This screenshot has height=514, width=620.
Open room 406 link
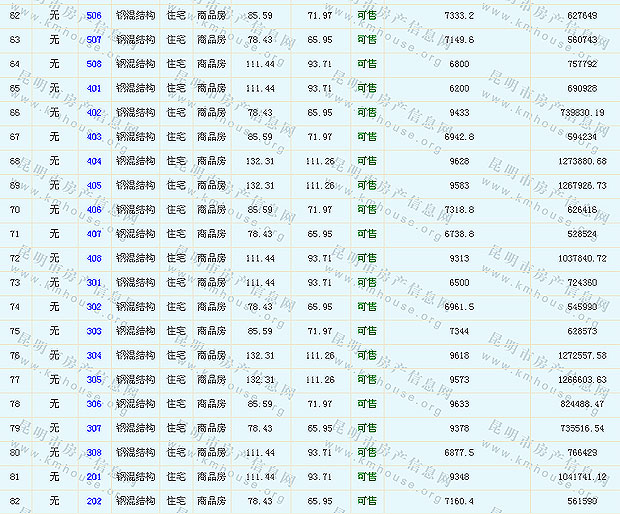coord(94,210)
